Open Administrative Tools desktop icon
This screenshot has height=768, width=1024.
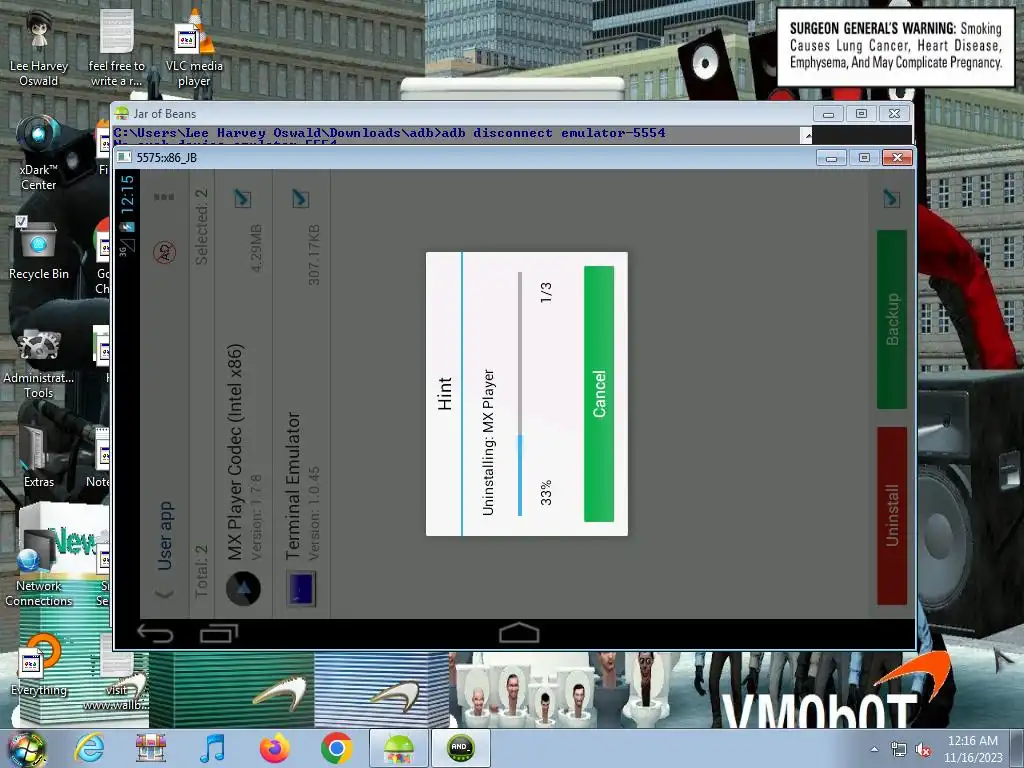coord(39,362)
